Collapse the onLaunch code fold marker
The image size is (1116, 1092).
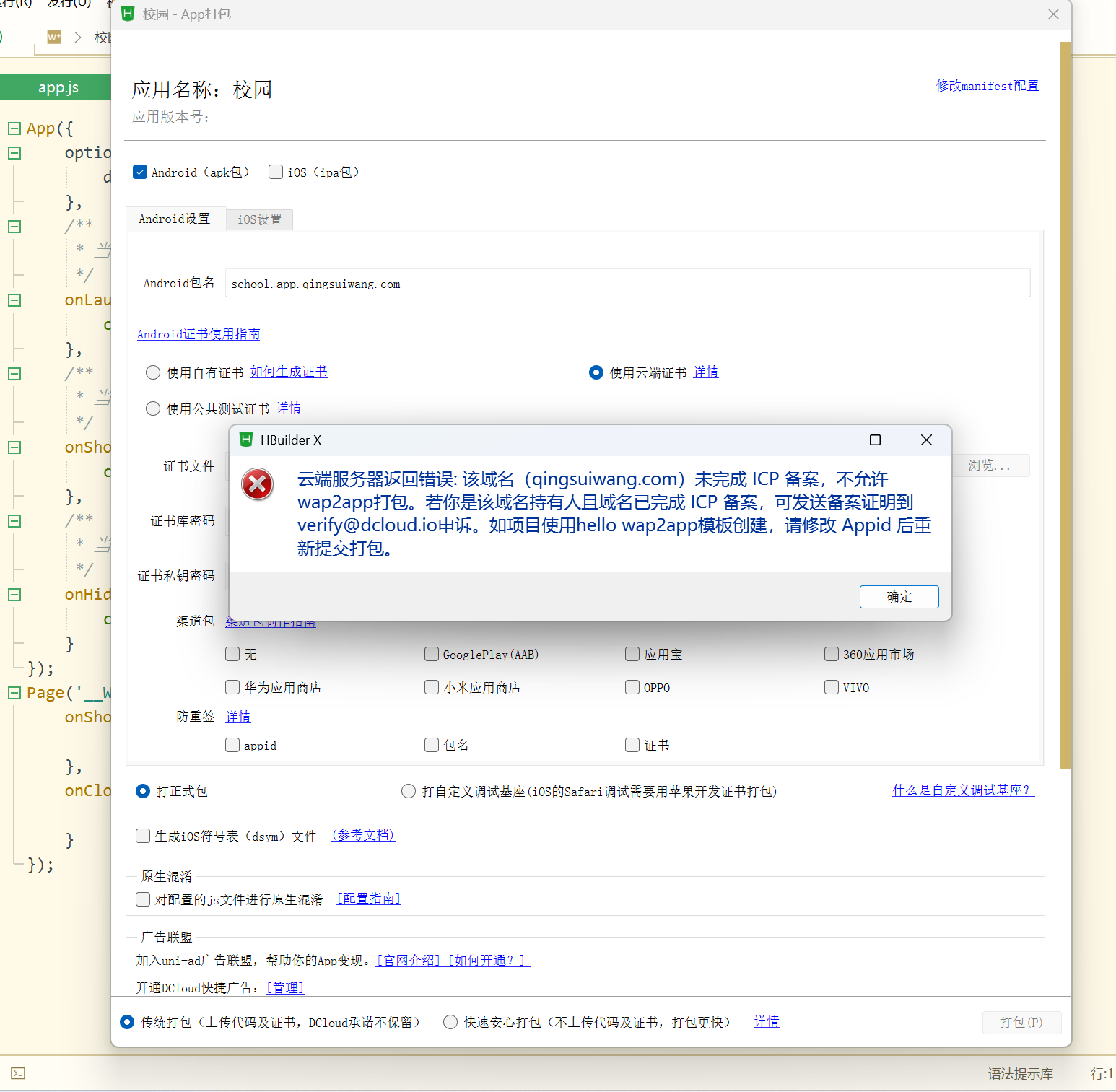tap(14, 300)
